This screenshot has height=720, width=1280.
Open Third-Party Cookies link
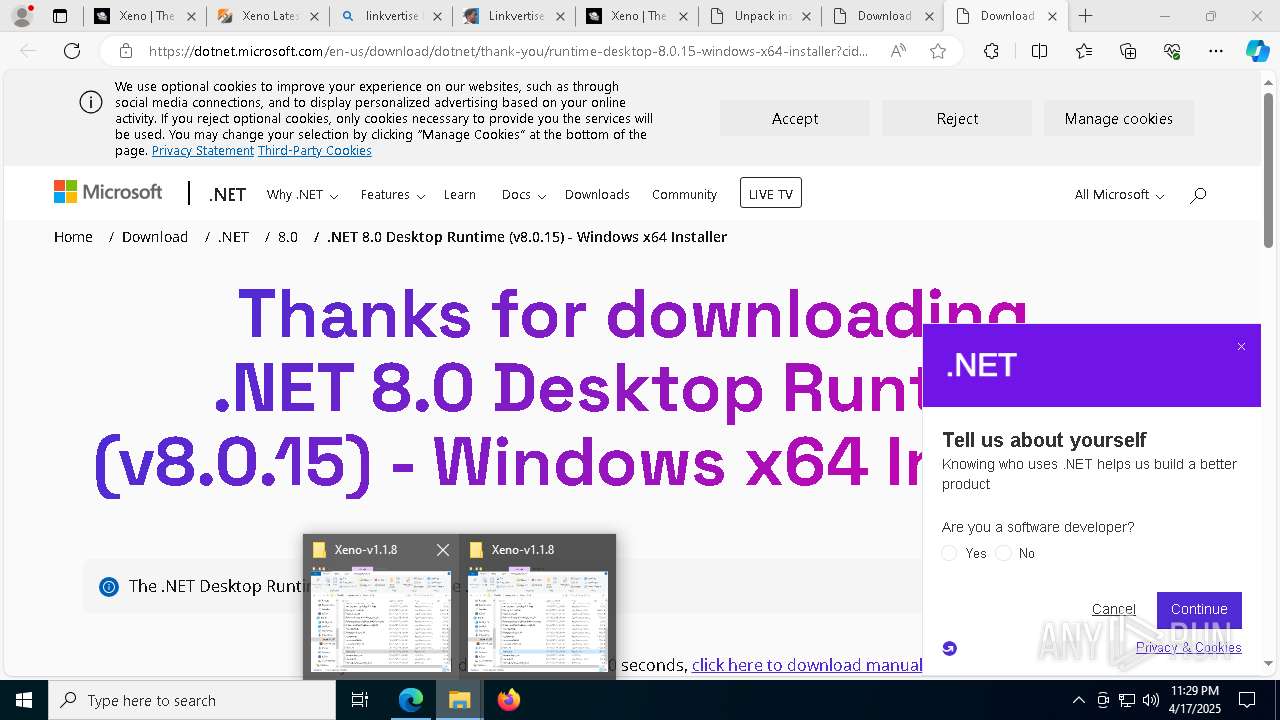pyautogui.click(x=315, y=150)
